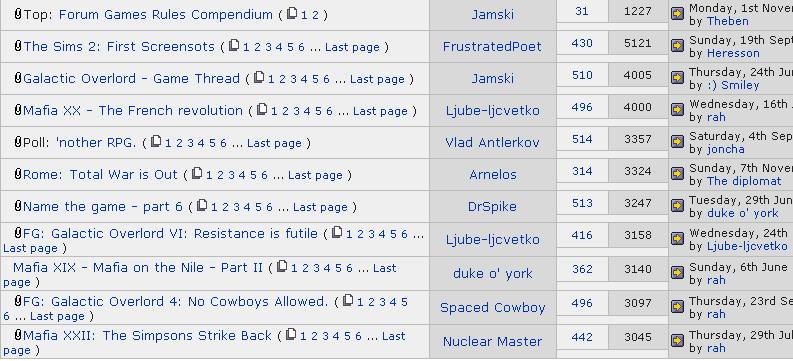Image resolution: width=793 pixels, height=361 pixels.
Task: Go to last post of The Sims 2 thread via arrow icon
Action: (x=677, y=46)
